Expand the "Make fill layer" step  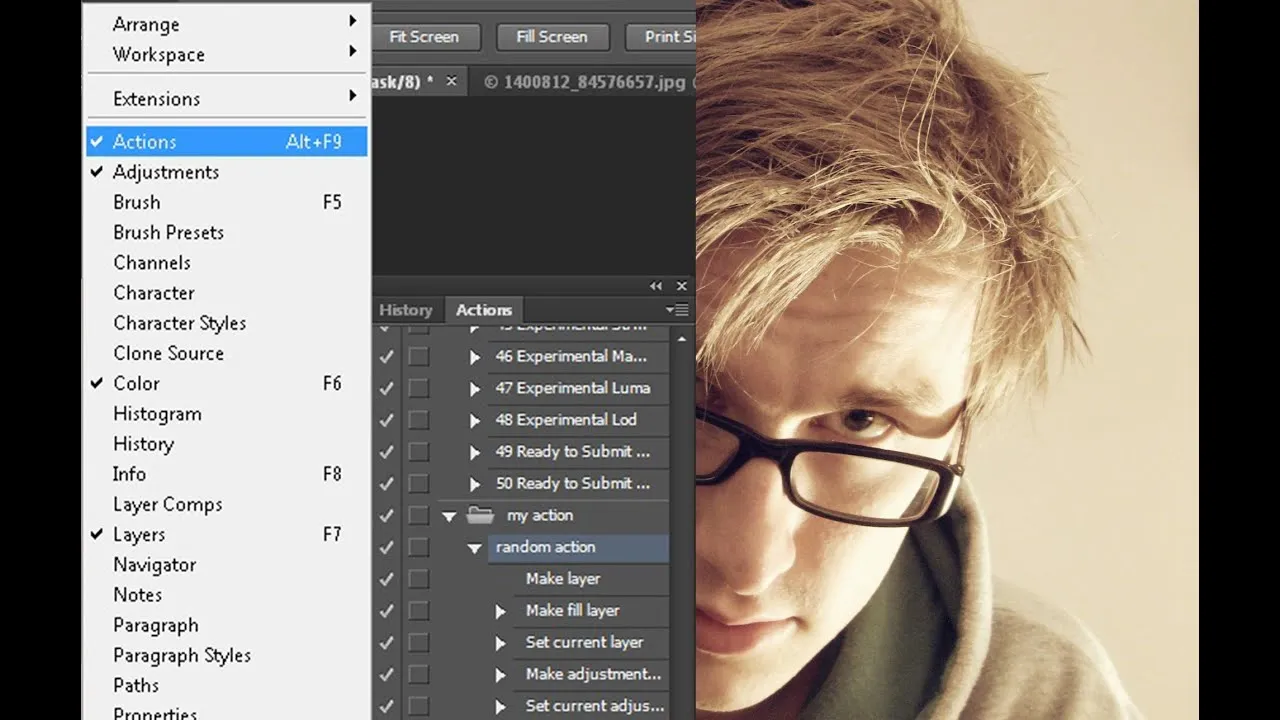point(500,611)
